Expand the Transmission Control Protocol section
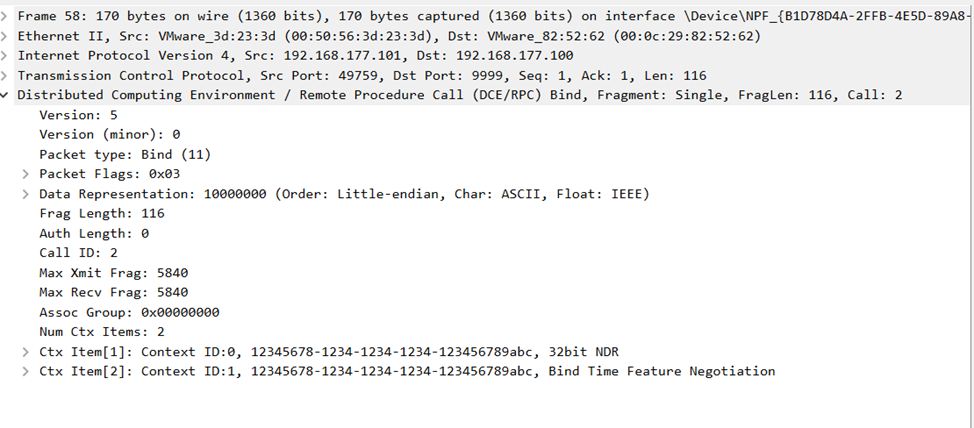This screenshot has height=428, width=974. [x=6, y=76]
